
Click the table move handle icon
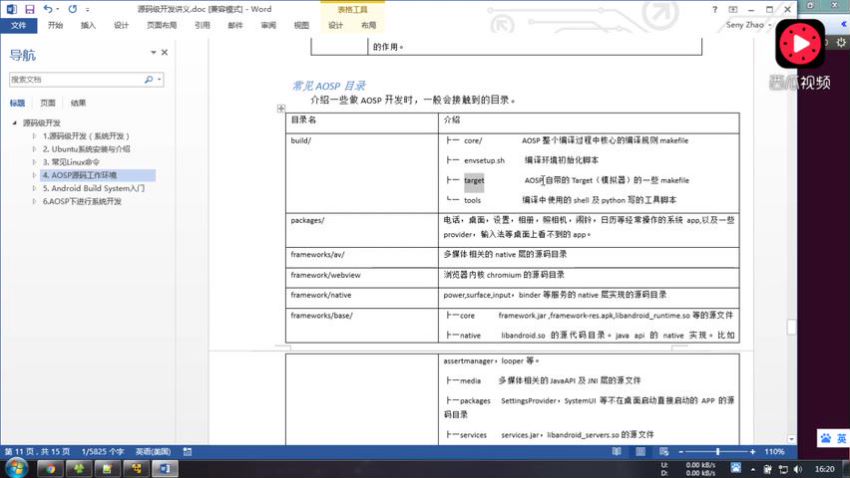coord(281,108)
